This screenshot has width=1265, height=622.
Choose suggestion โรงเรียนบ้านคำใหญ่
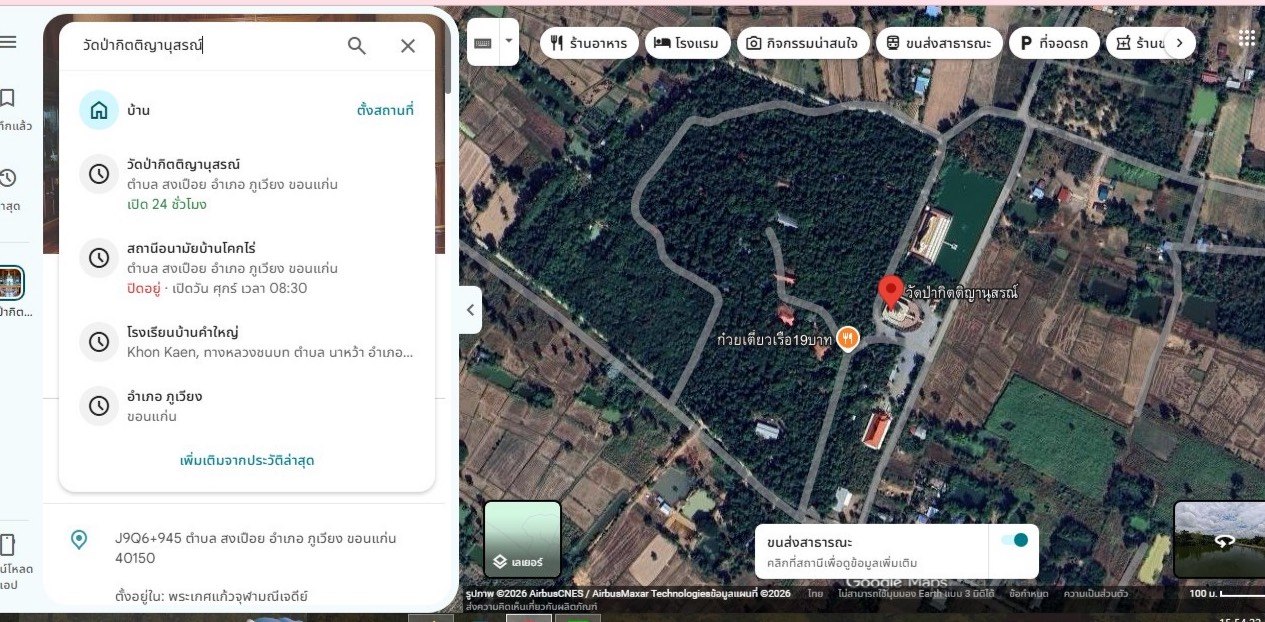[247, 341]
